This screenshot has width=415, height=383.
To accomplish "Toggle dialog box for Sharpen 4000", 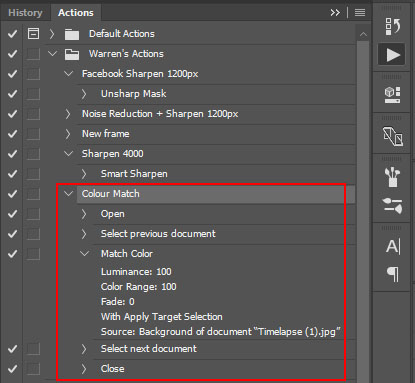I will coord(33,154).
